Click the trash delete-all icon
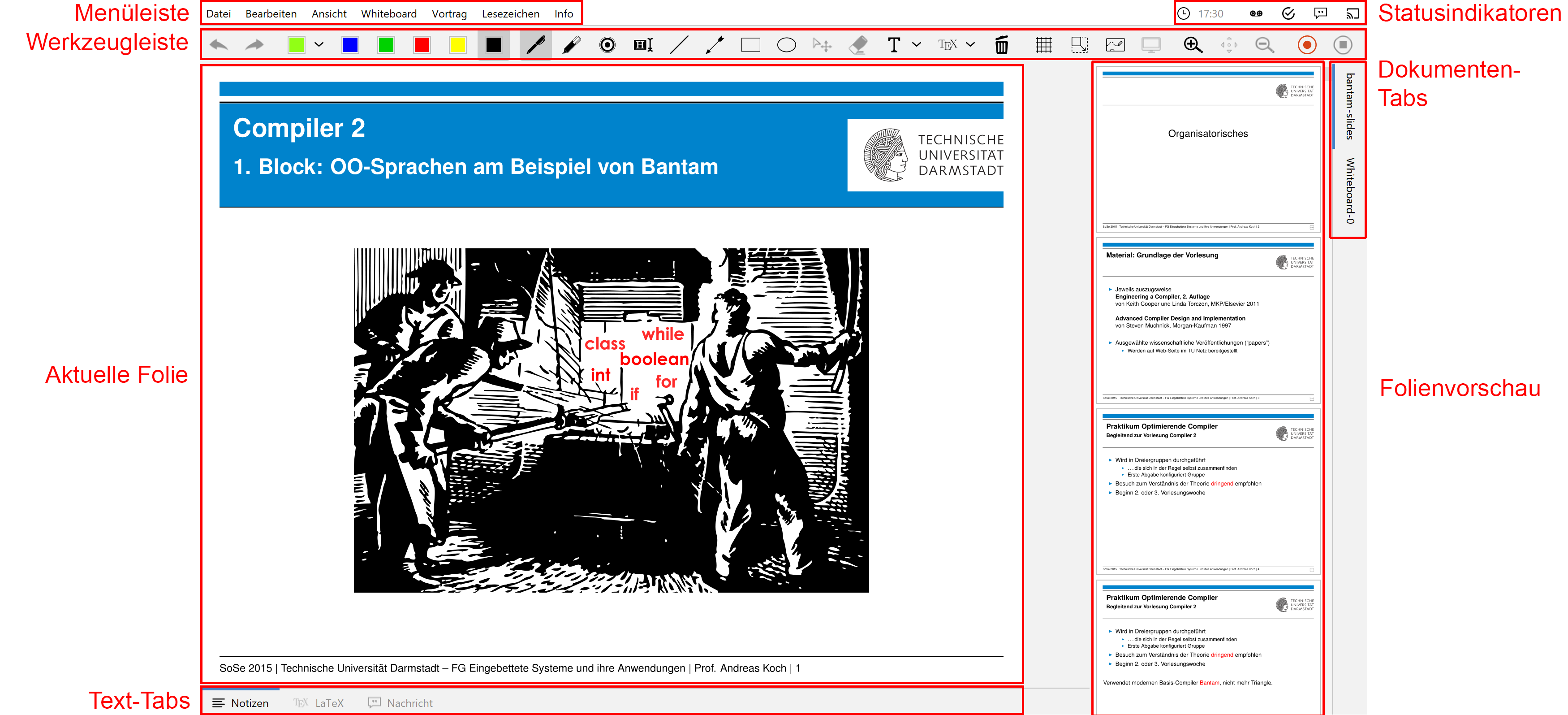This screenshot has width=1568, height=715. (x=1001, y=44)
